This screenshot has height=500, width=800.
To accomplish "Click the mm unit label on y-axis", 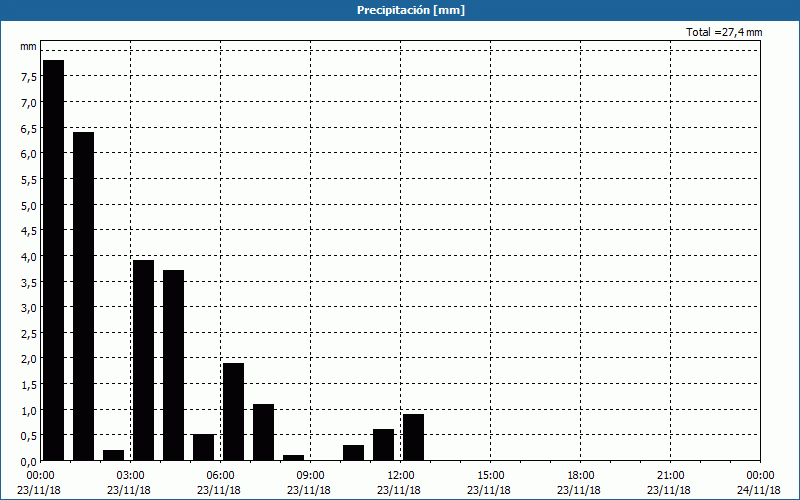I will click(29, 47).
